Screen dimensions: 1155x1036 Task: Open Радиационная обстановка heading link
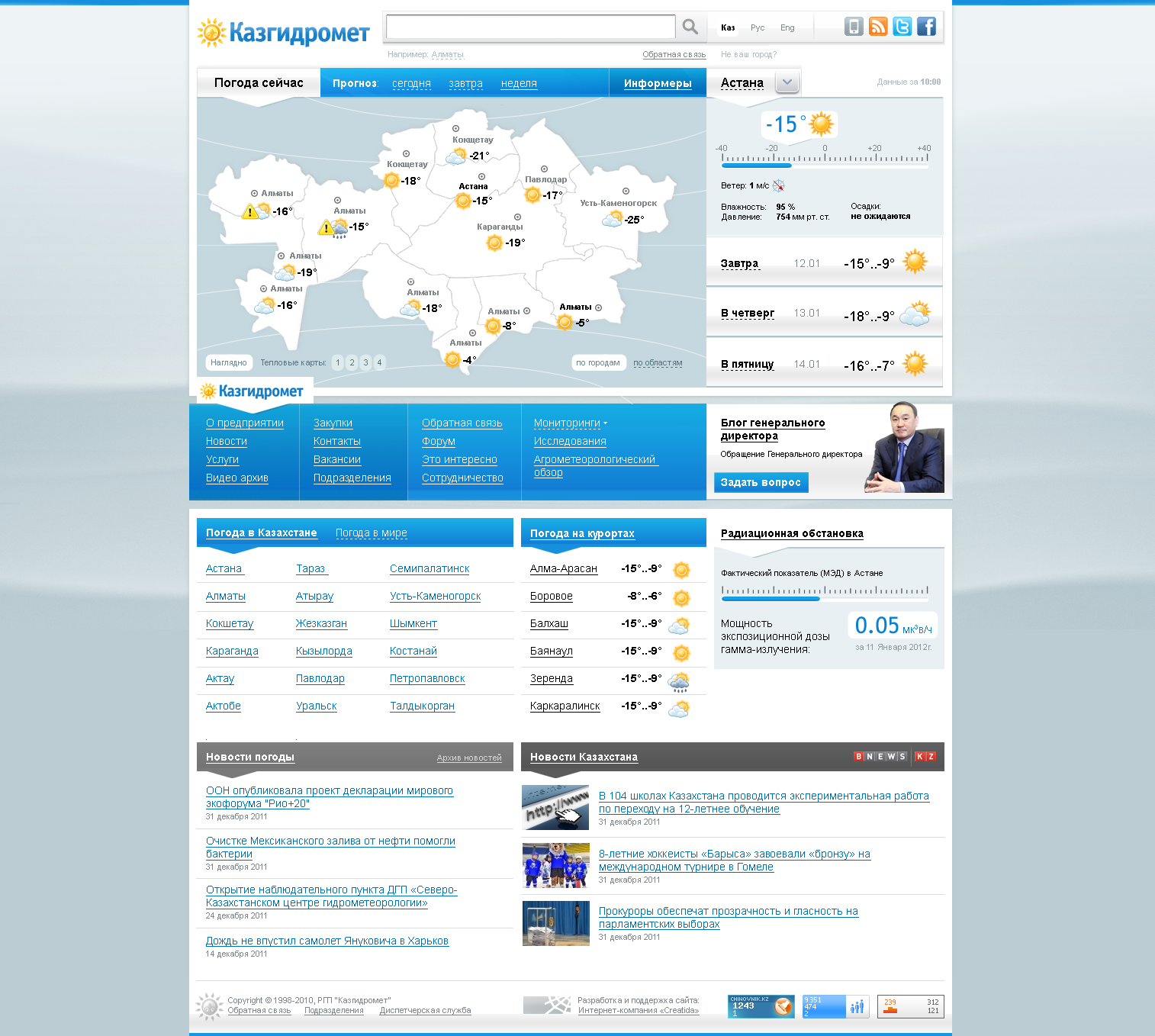point(792,533)
